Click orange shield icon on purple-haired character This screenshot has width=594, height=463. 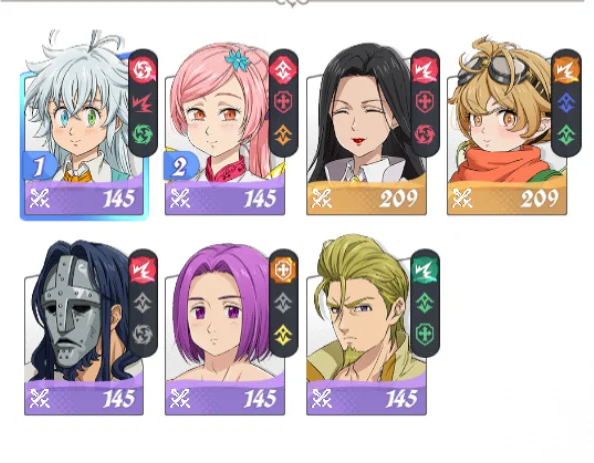283,270
